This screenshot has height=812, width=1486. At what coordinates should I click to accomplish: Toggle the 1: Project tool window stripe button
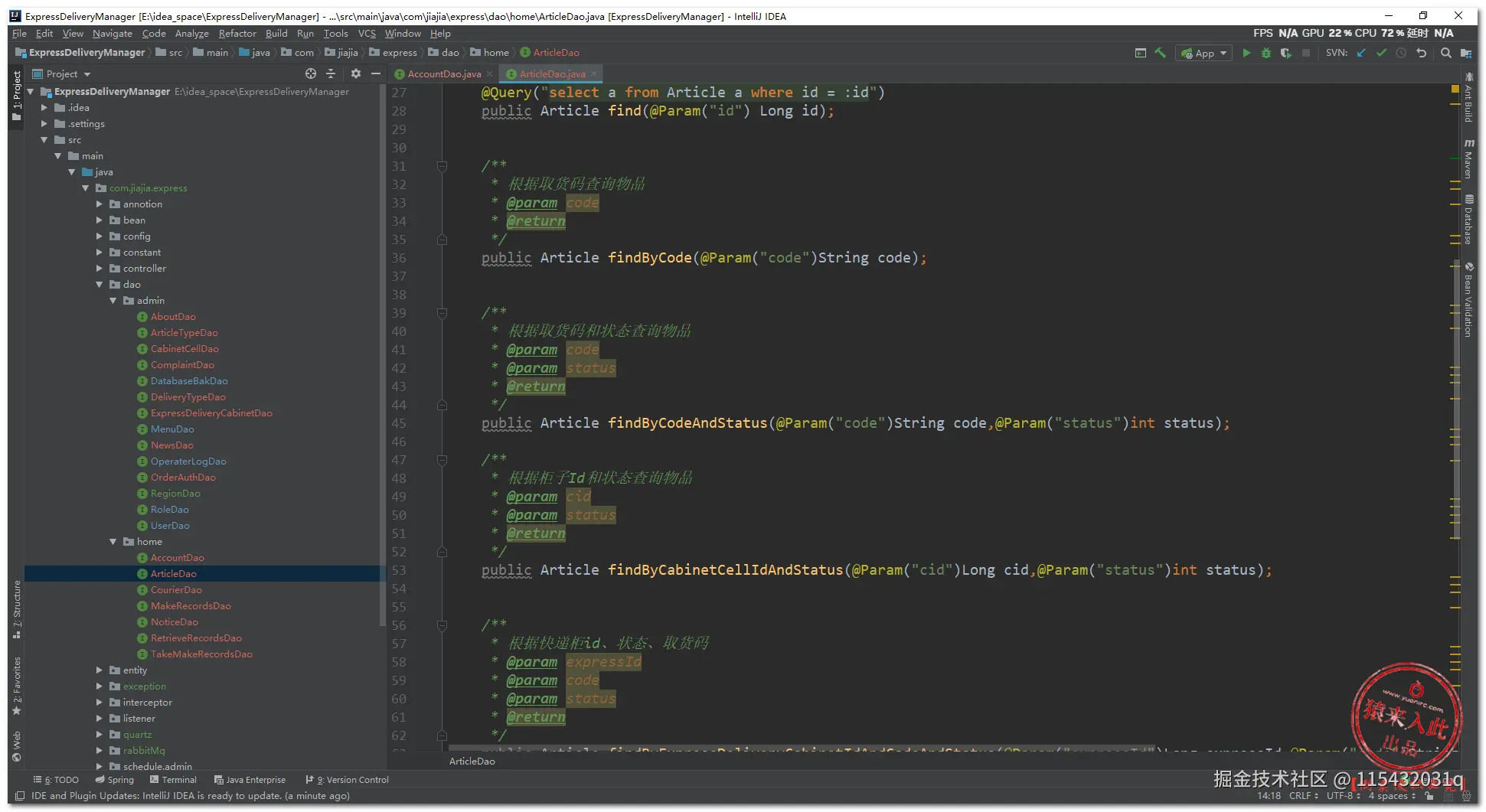point(17,96)
